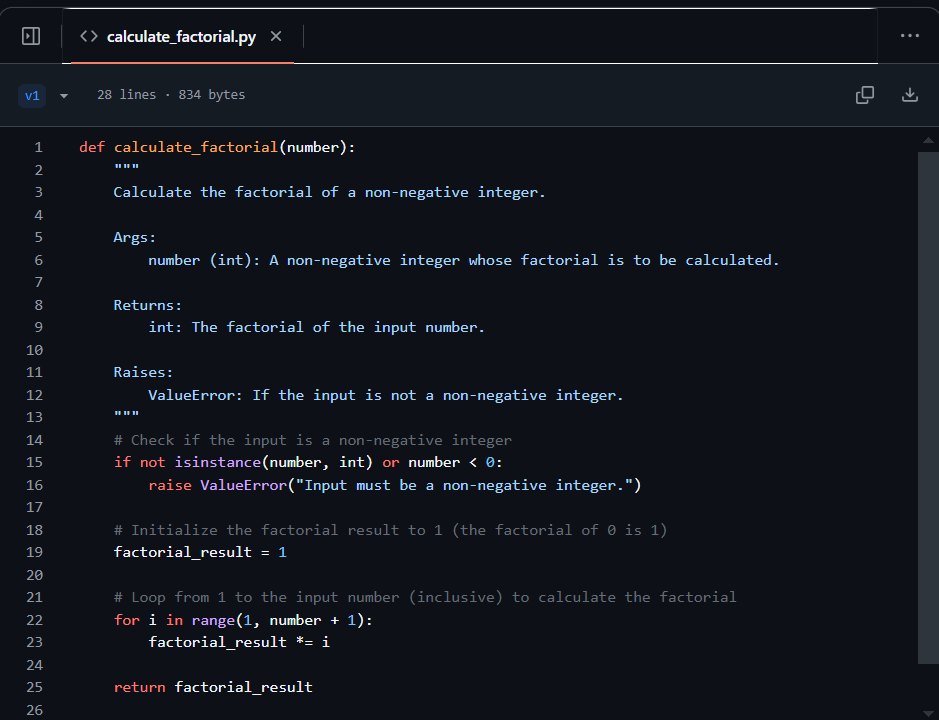Open the three-dot more options menu

pos(910,36)
